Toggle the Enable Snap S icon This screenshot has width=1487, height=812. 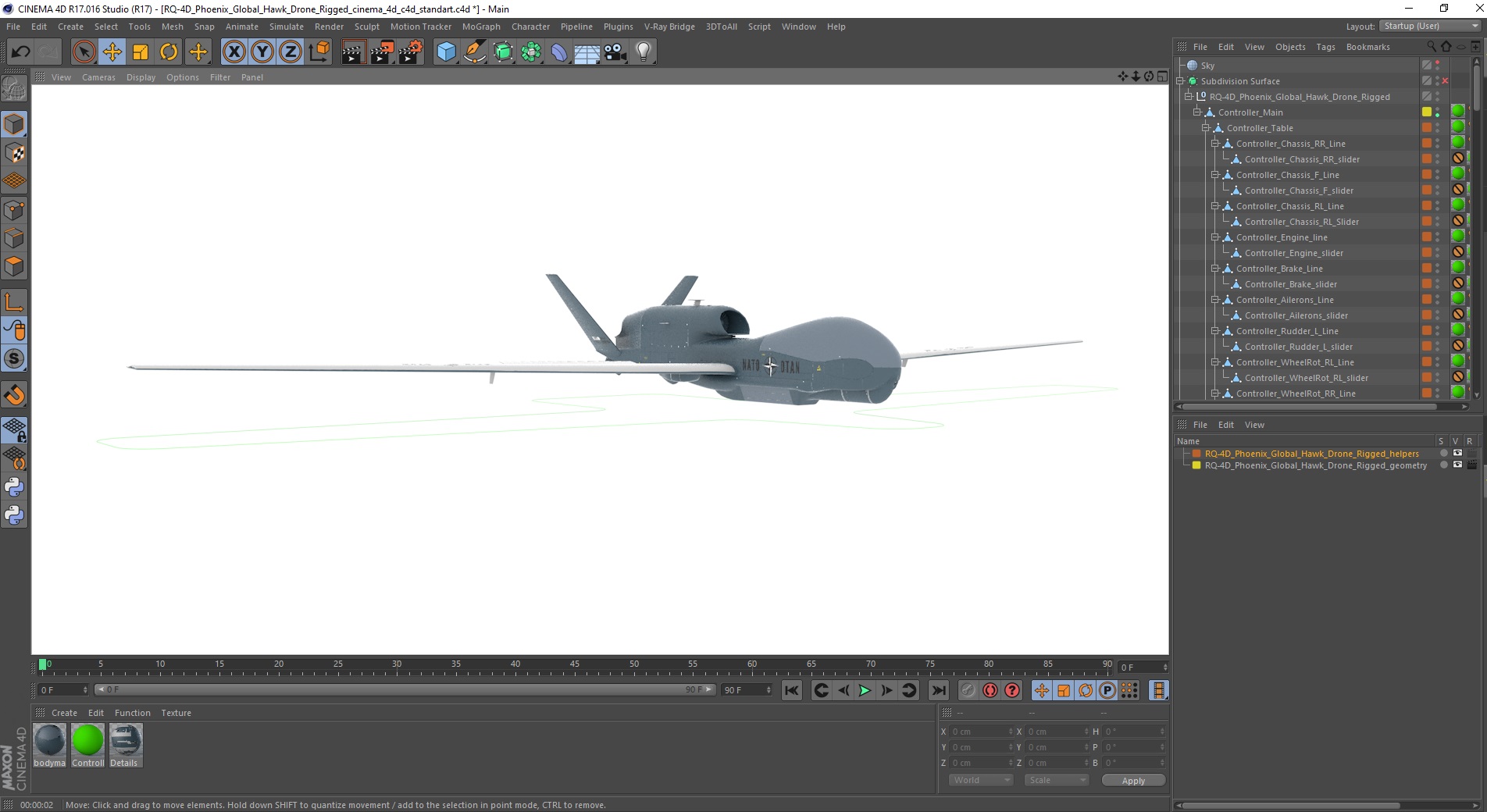pyautogui.click(x=14, y=359)
